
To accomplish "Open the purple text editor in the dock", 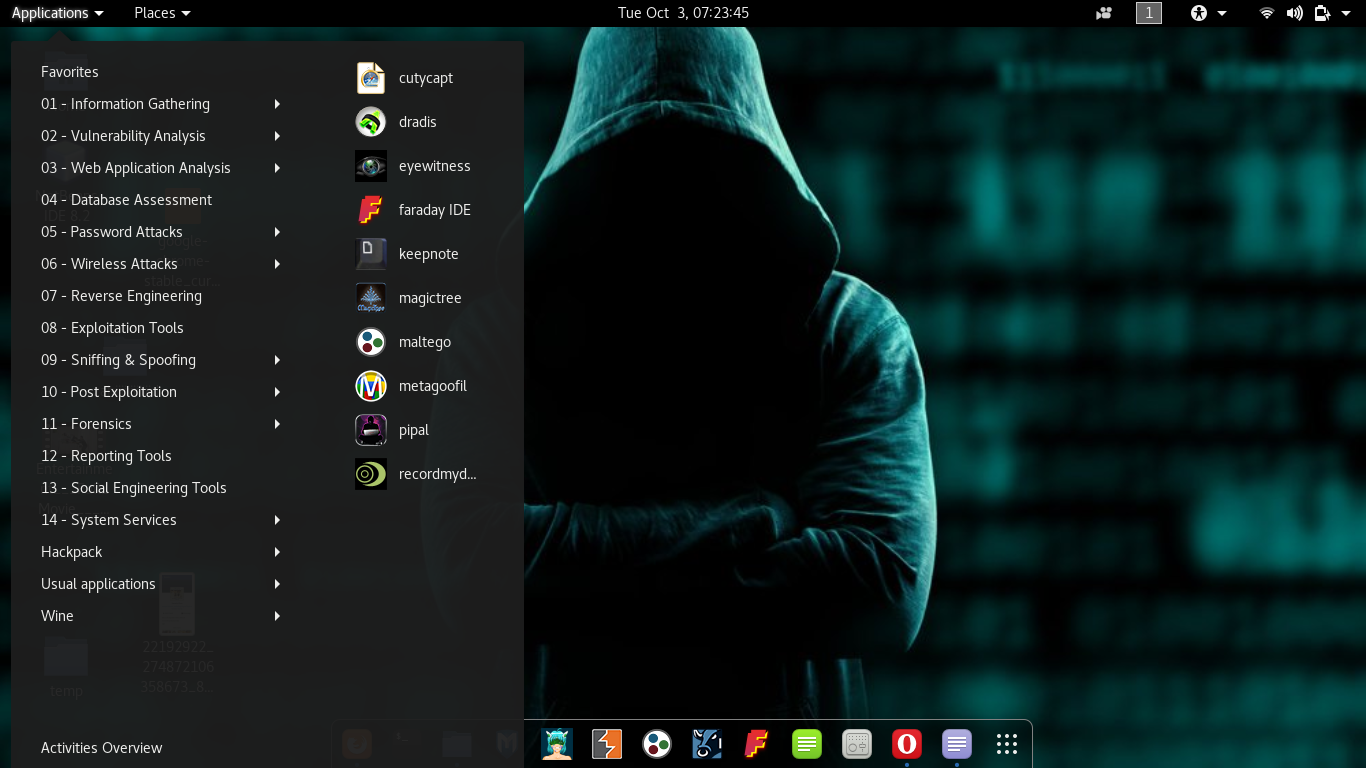I will point(957,744).
